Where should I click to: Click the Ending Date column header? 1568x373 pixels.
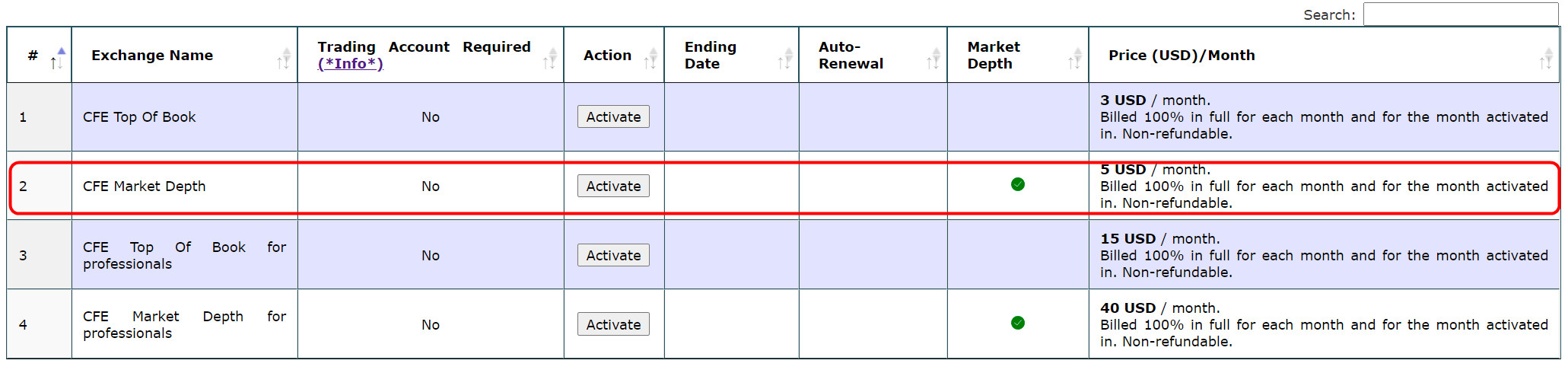click(x=711, y=56)
